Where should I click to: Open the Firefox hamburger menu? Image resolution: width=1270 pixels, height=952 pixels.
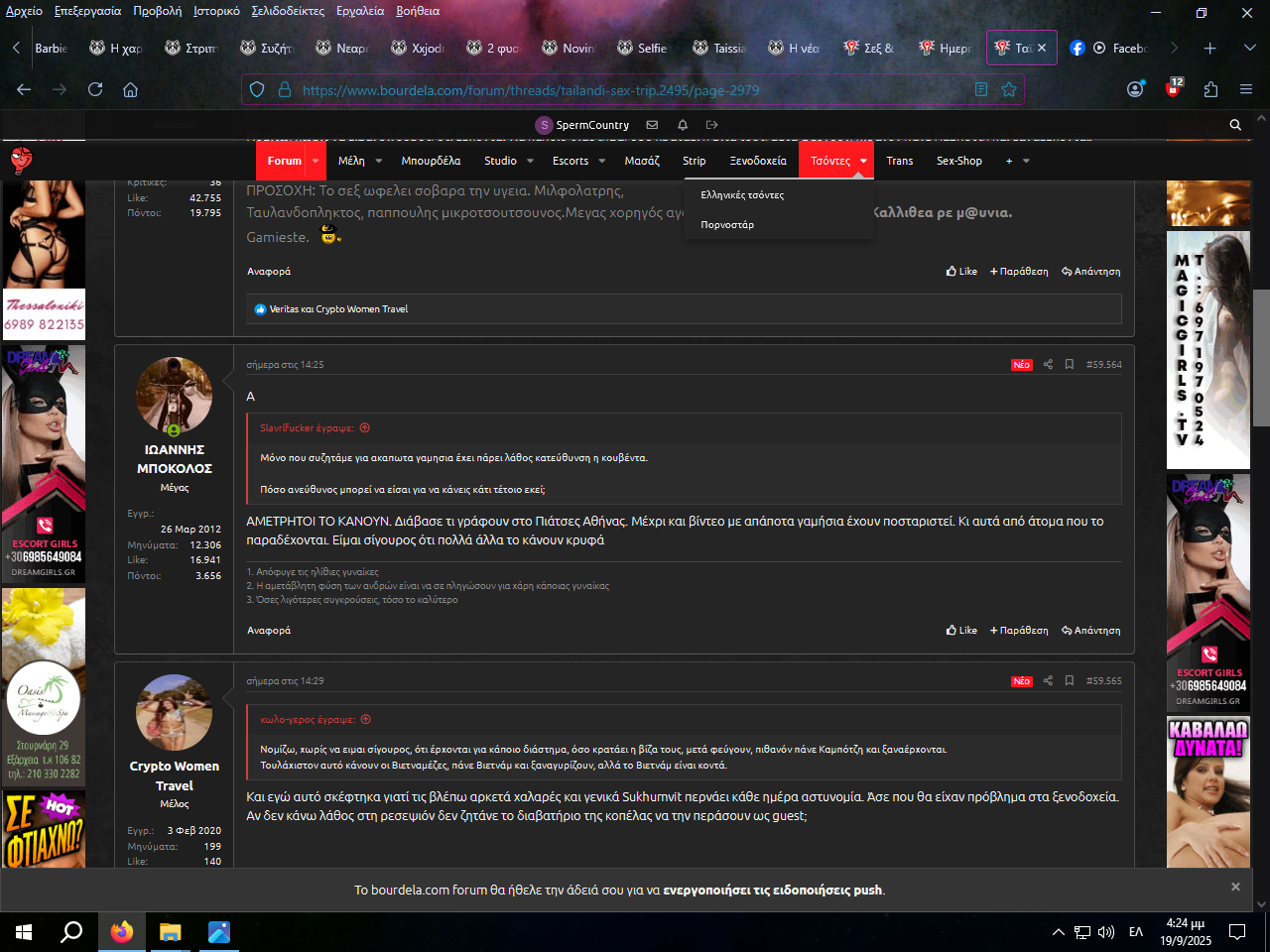(1246, 89)
